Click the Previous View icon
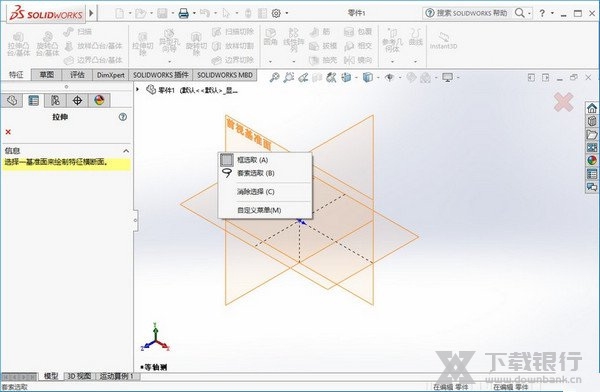Image resolution: width=600 pixels, height=392 pixels. point(303,78)
